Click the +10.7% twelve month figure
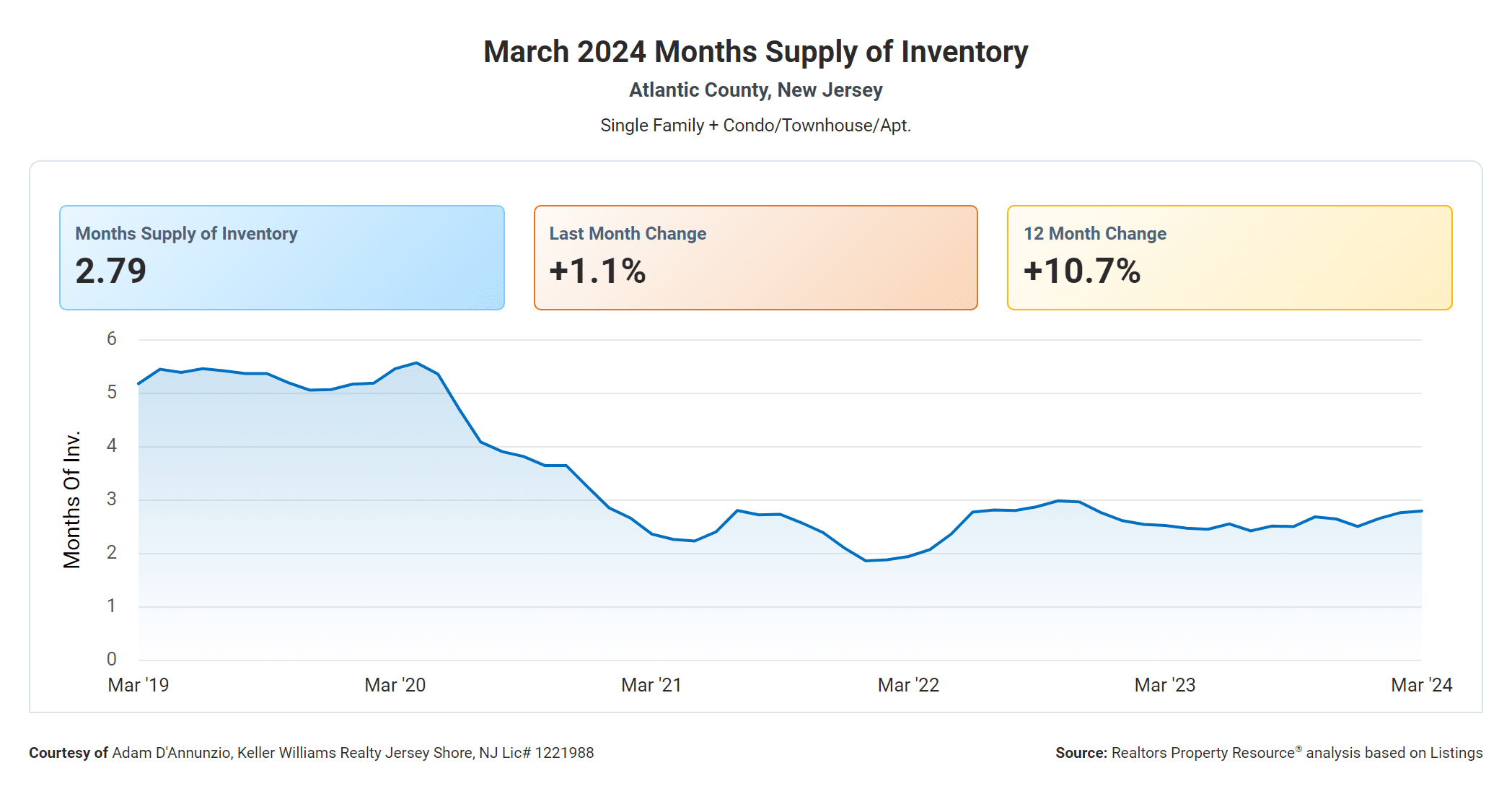 [x=1082, y=271]
